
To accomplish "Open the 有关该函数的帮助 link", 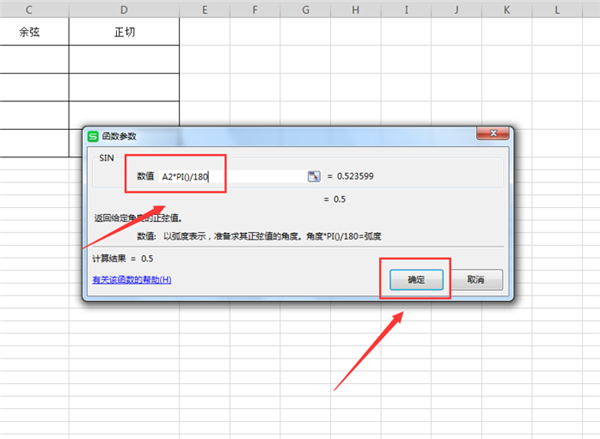I will pos(131,280).
